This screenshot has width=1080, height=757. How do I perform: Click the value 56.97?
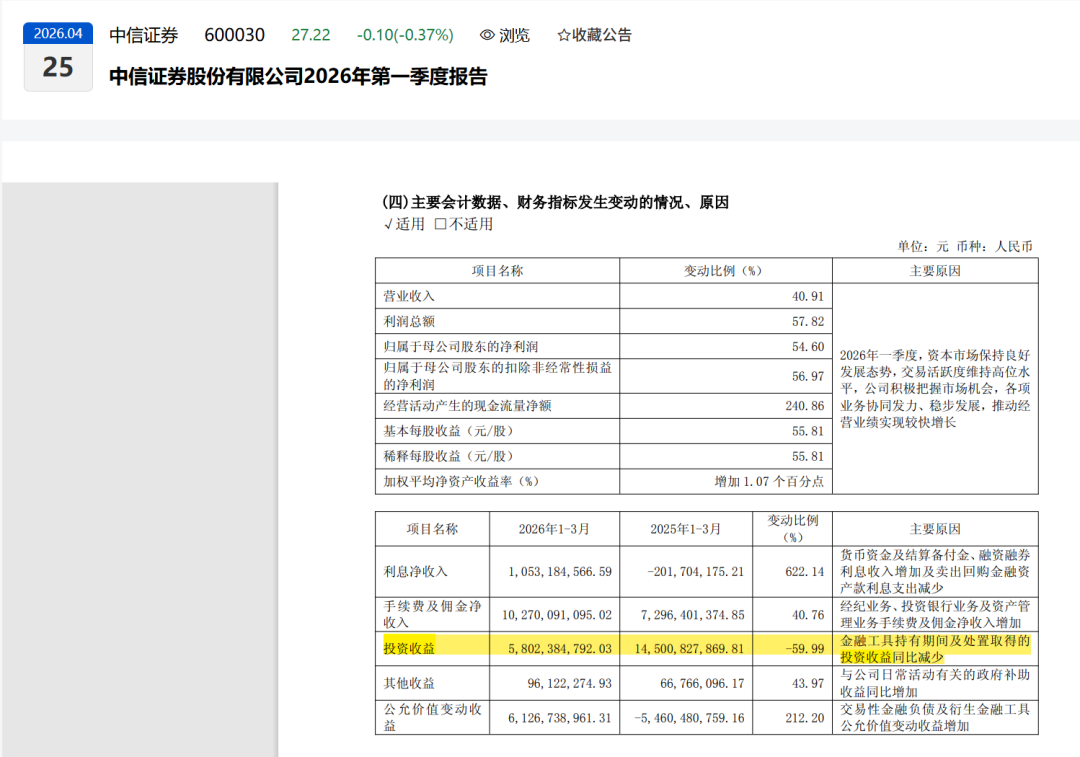pyautogui.click(x=807, y=377)
